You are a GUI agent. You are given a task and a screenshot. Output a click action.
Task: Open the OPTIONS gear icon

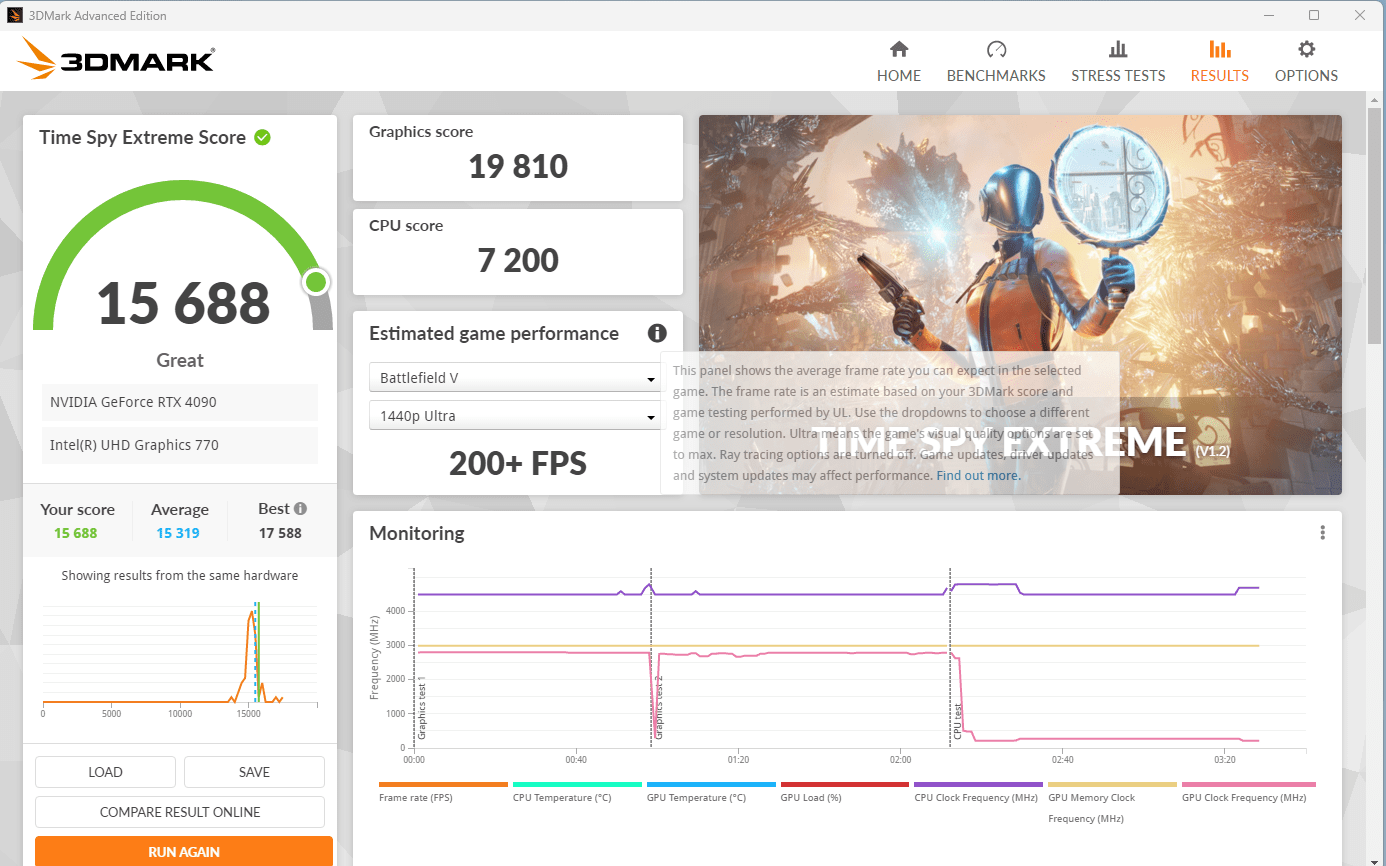pos(1306,49)
